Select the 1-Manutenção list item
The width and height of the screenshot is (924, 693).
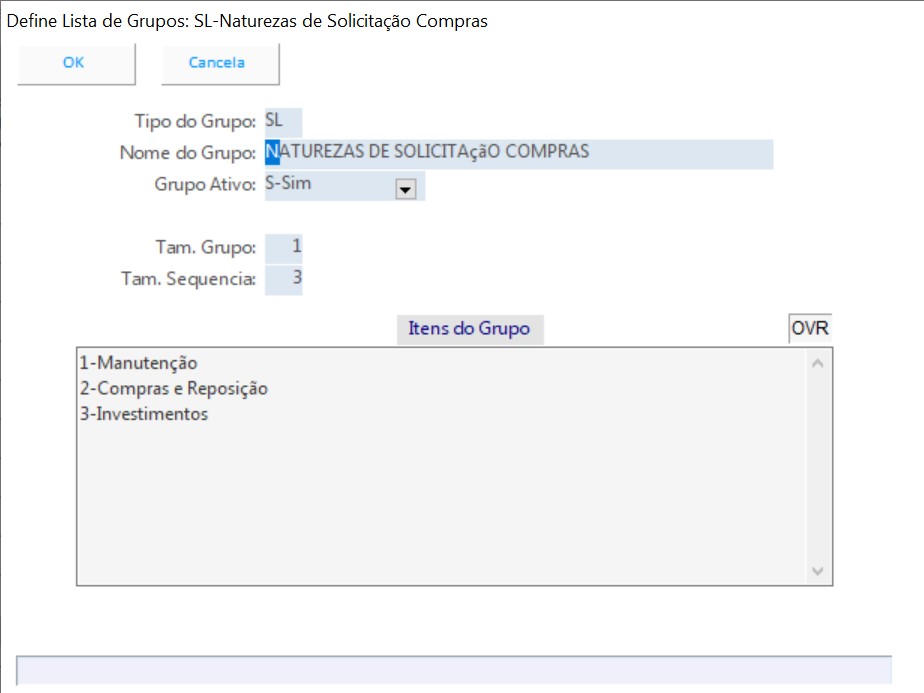[138, 363]
